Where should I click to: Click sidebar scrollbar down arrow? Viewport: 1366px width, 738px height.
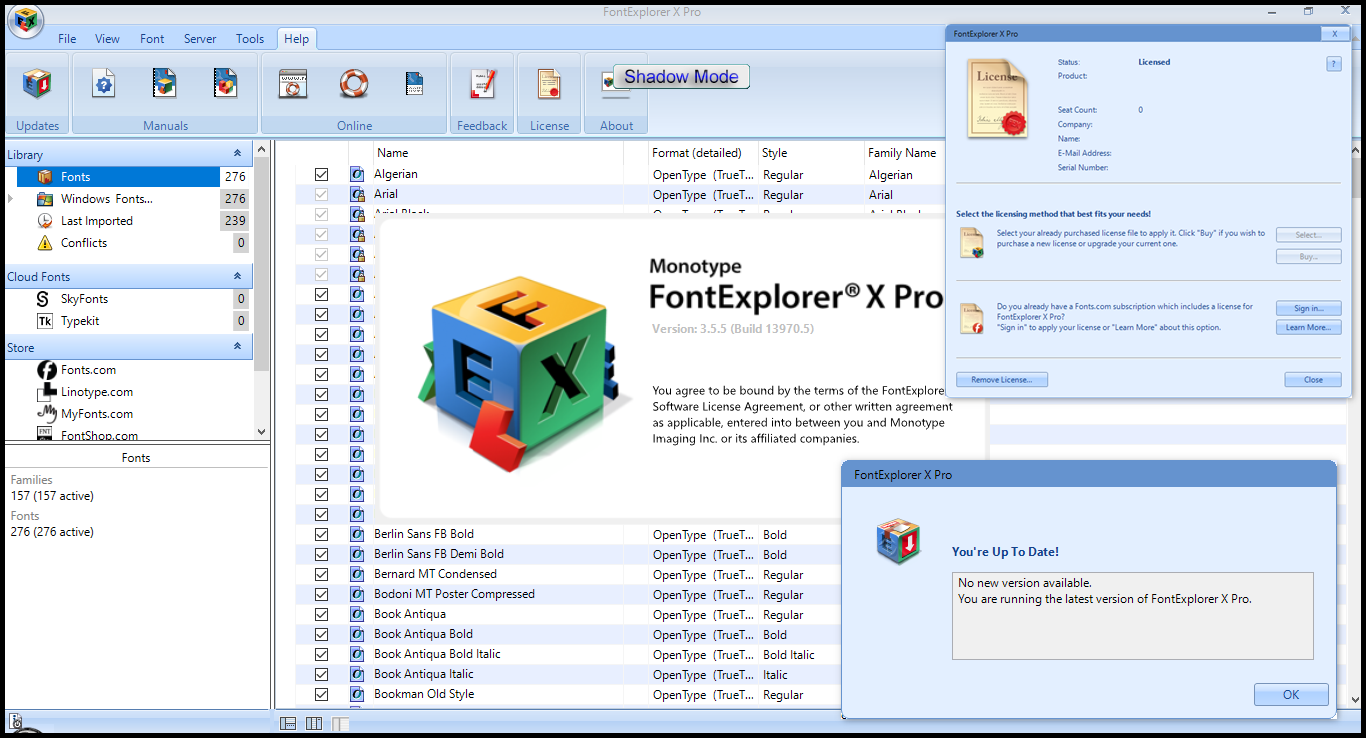(262, 432)
